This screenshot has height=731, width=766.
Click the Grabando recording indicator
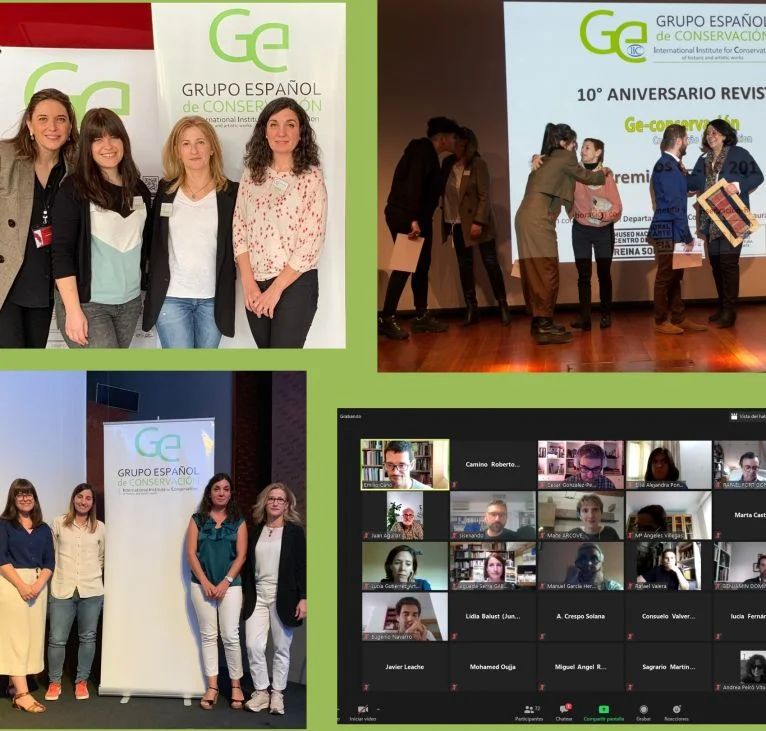[x=351, y=416]
